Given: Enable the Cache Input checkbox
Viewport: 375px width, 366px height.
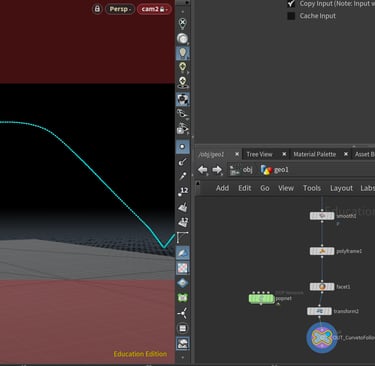Looking at the screenshot, I should 291,16.
